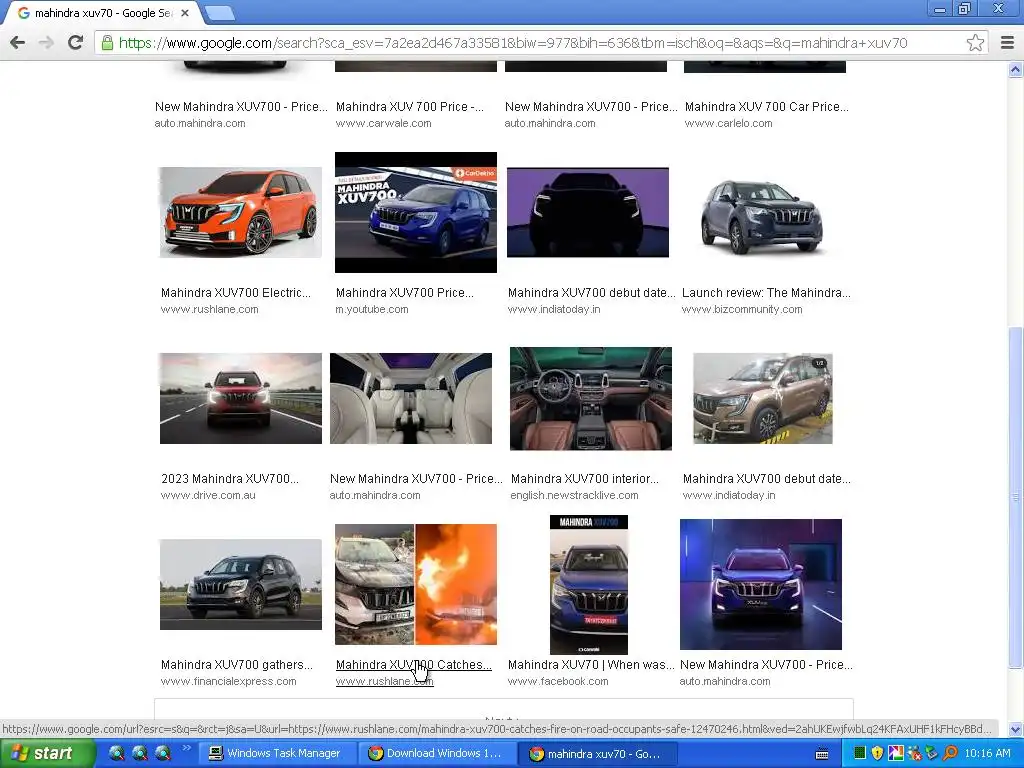Click the vertical scrollbar thumb
1024x768 pixels.
click(x=1015, y=496)
